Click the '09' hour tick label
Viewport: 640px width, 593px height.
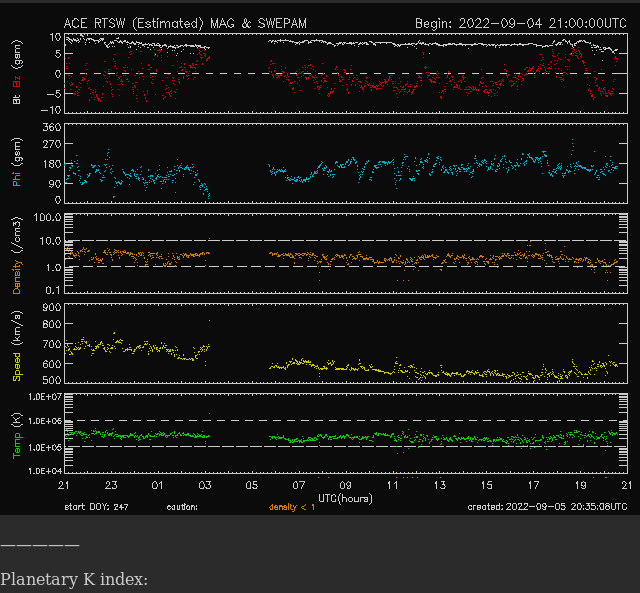pyautogui.click(x=345, y=485)
